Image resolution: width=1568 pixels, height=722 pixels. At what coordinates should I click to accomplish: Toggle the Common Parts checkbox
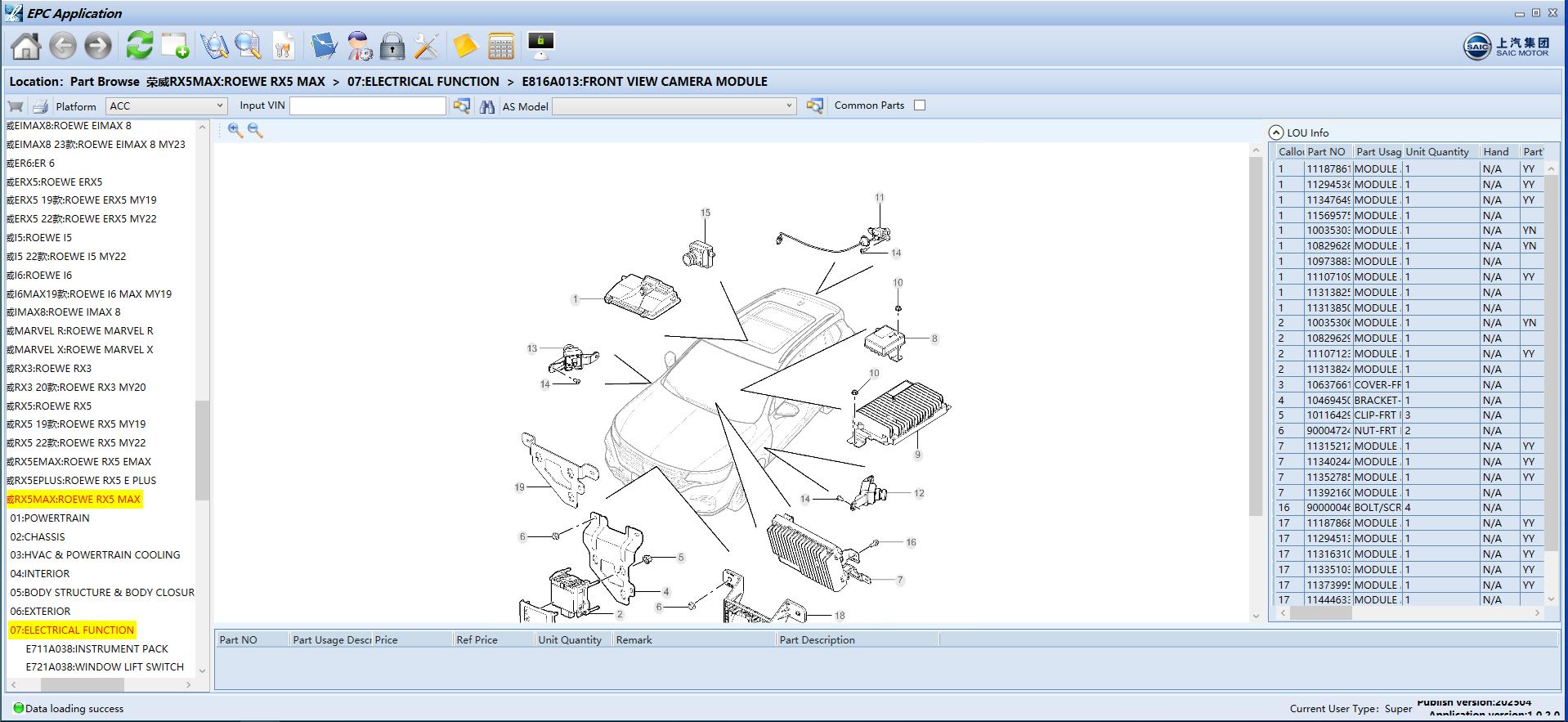(x=920, y=105)
